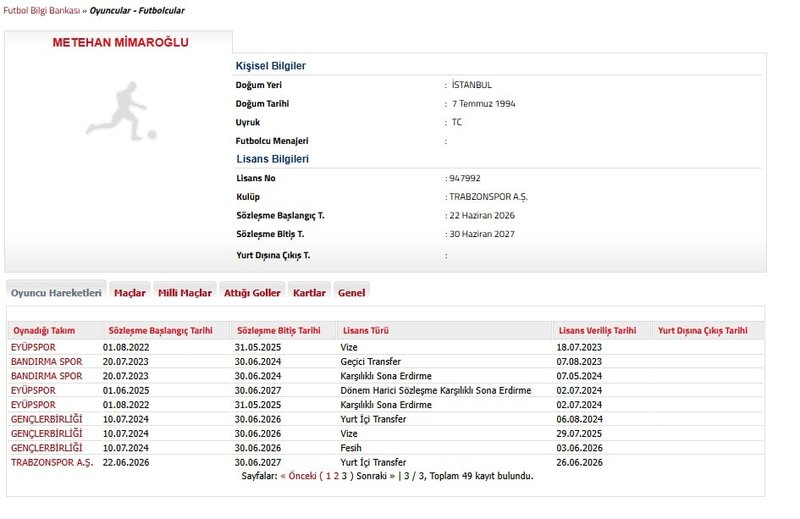800x519 pixels.
Task: Click the Lisans Veriliş Tarihi column header
Action: [x=597, y=330]
